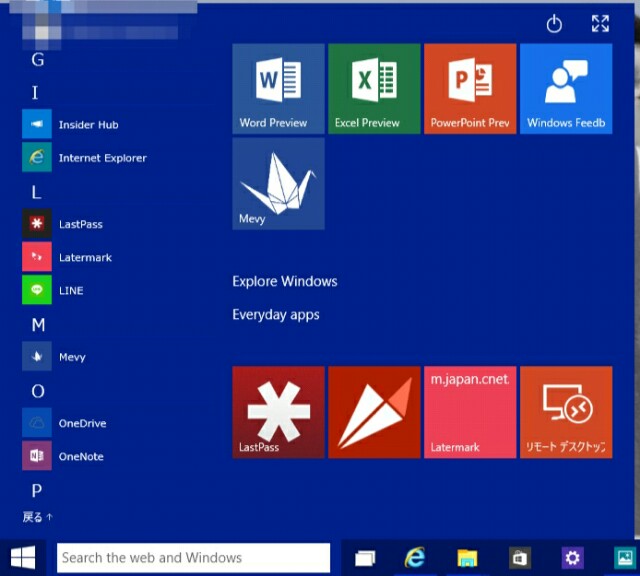Open Mevy by its list label
640x576 pixels.
click(x=72, y=357)
